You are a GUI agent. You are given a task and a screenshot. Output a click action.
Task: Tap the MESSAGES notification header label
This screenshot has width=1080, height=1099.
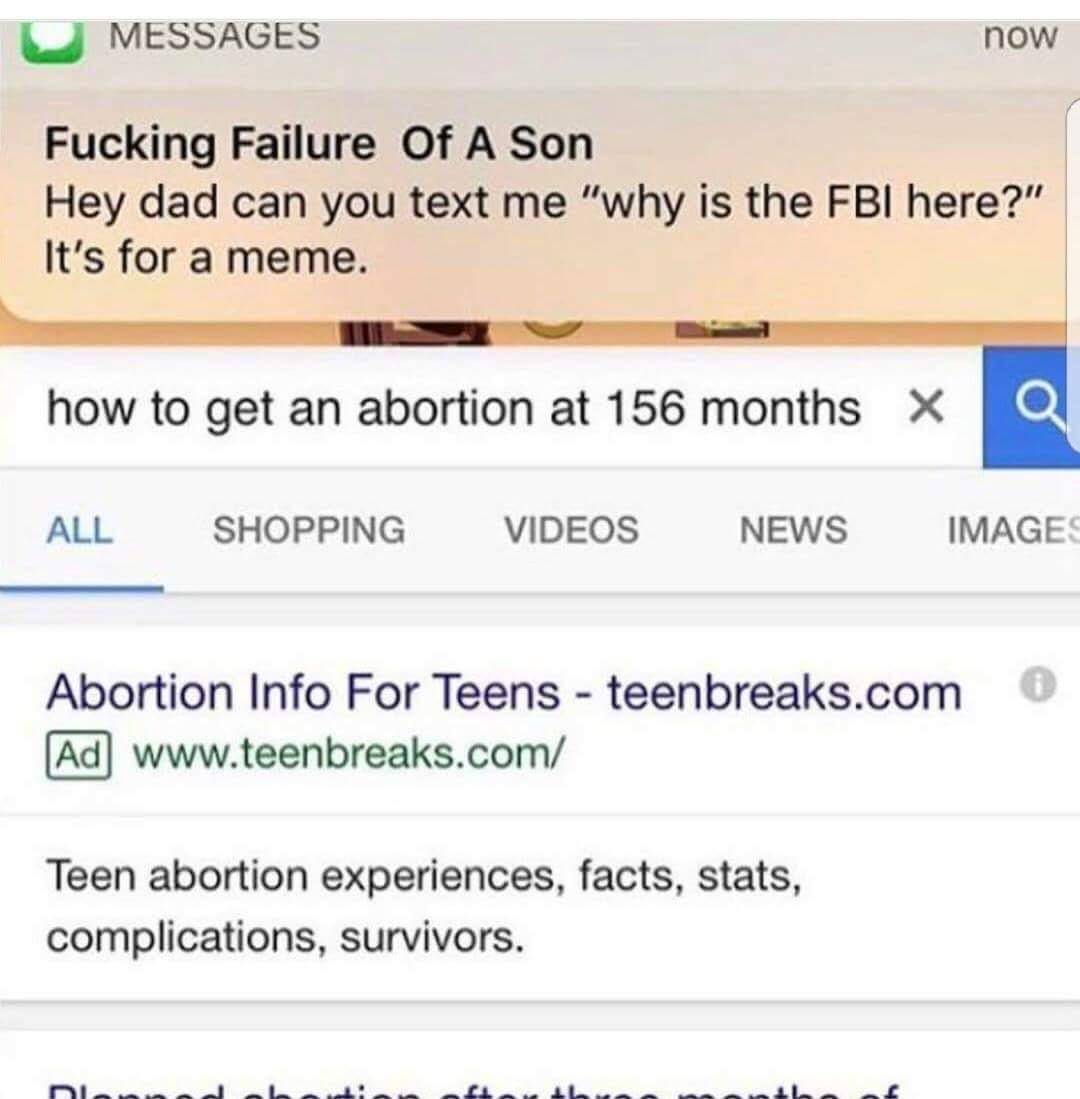[x=214, y=35]
